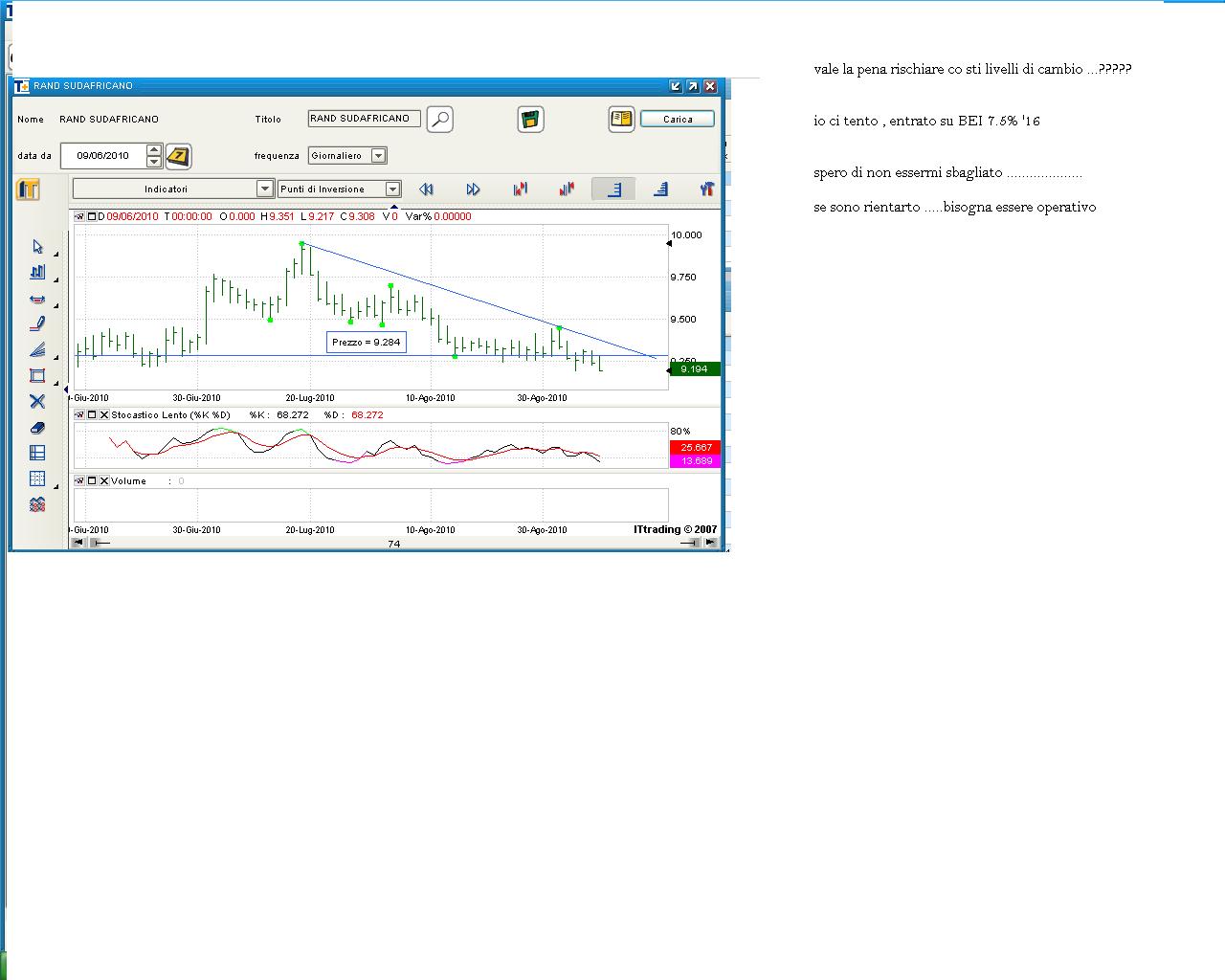This screenshot has height=980, width=1225.
Task: Click the stacked-bars scale icon
Action: point(659,189)
